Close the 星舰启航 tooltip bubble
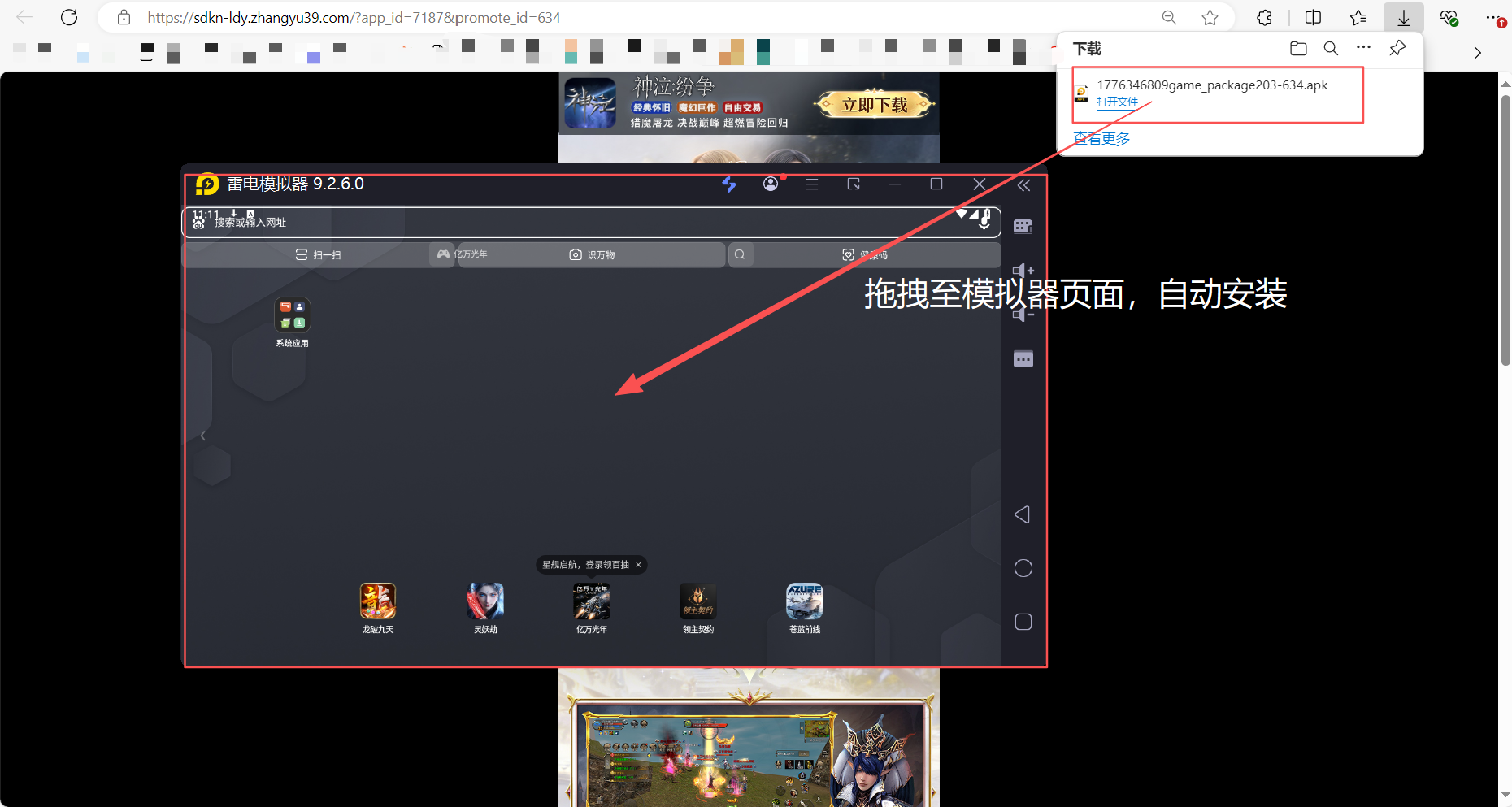This screenshot has width=1512, height=807. [x=638, y=565]
